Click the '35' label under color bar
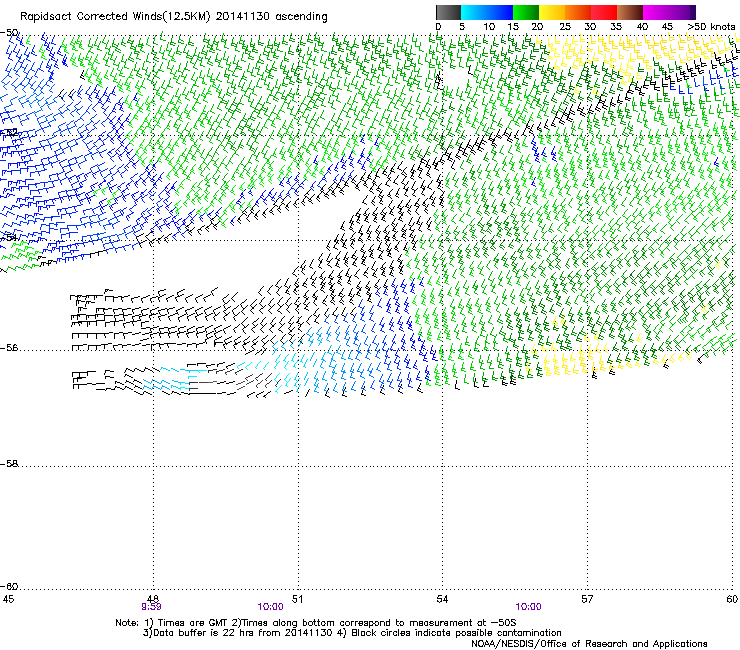Viewport: 740px width, 650px height. 616,27
